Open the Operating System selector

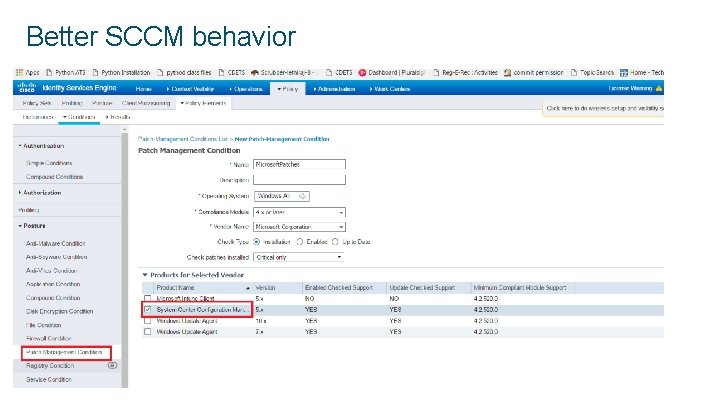coord(281,196)
